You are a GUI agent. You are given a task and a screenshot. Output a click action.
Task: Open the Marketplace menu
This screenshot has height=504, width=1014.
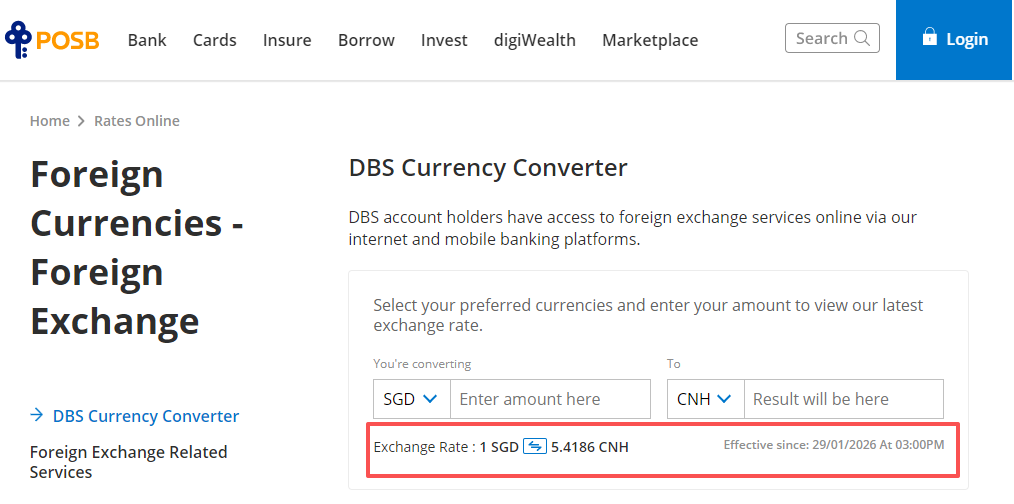[x=650, y=40]
